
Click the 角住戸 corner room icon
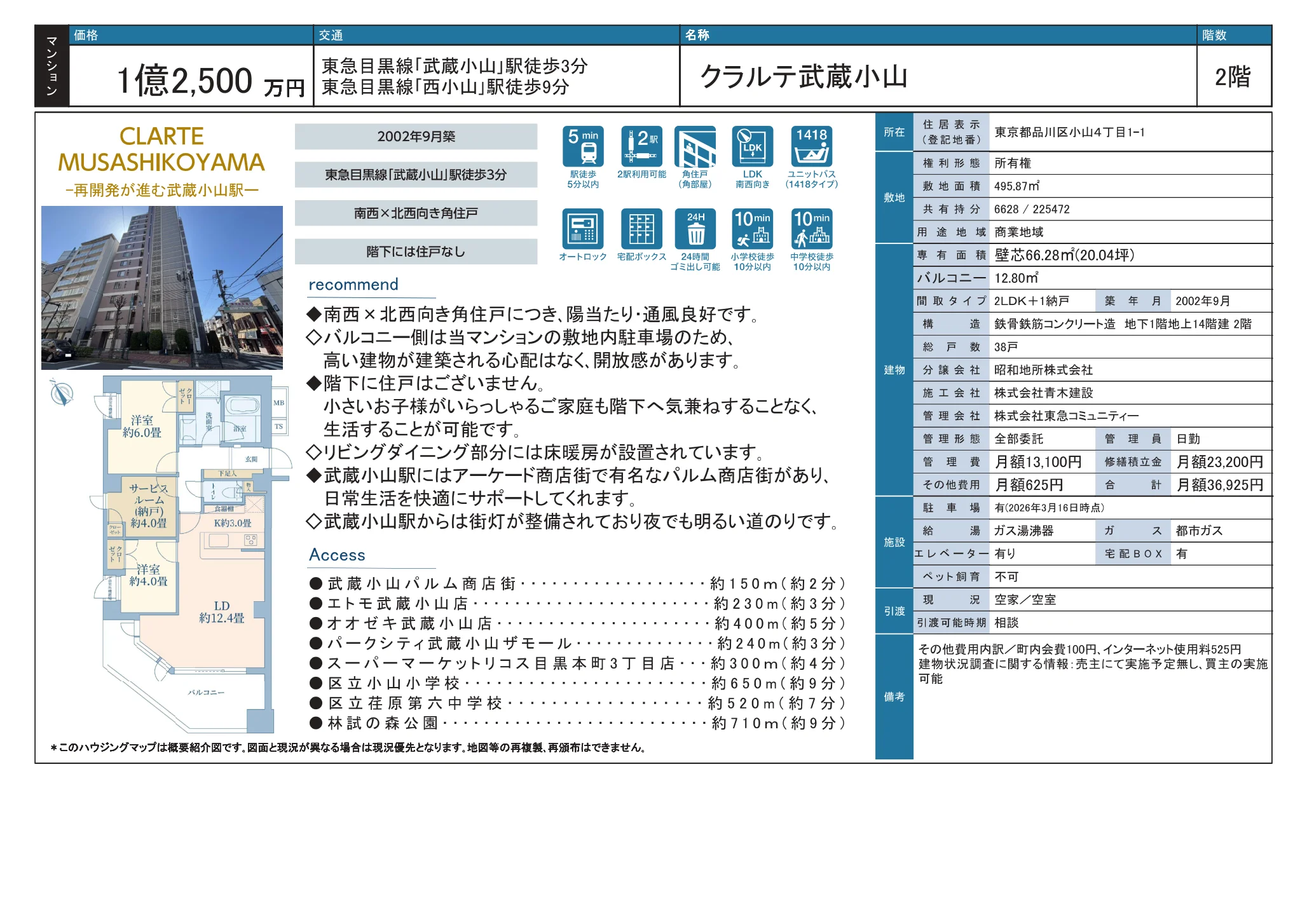[x=695, y=147]
